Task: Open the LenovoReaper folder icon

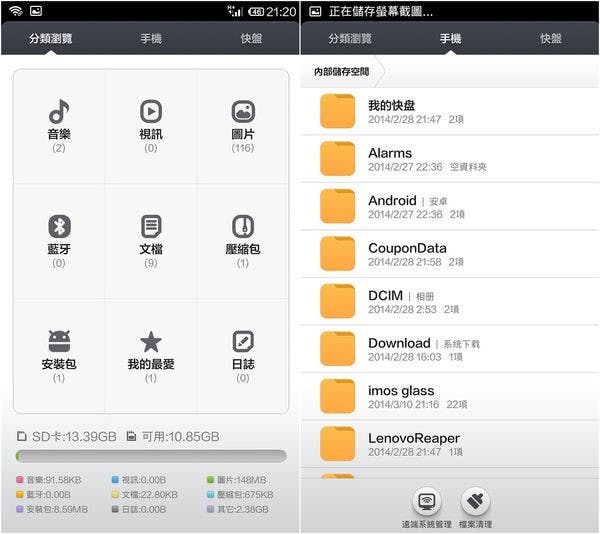Action: coord(338,444)
